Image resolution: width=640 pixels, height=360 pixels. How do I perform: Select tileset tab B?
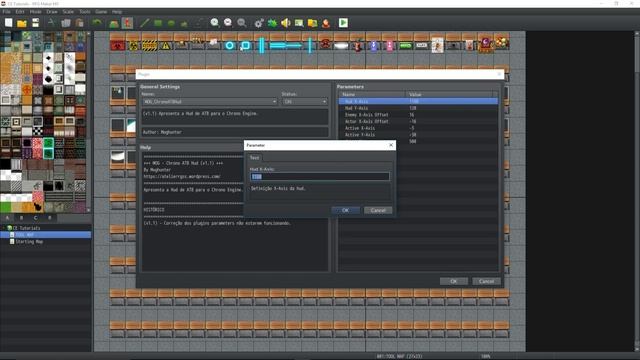[22, 218]
